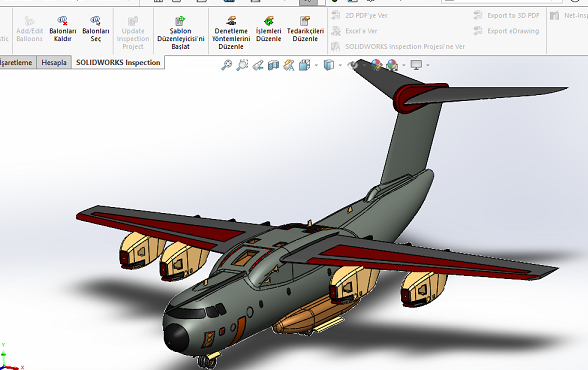Image resolution: width=588 pixels, height=370 pixels.
Task: Open the Dynamic Annotation Views icon
Action: pyautogui.click(x=289, y=65)
